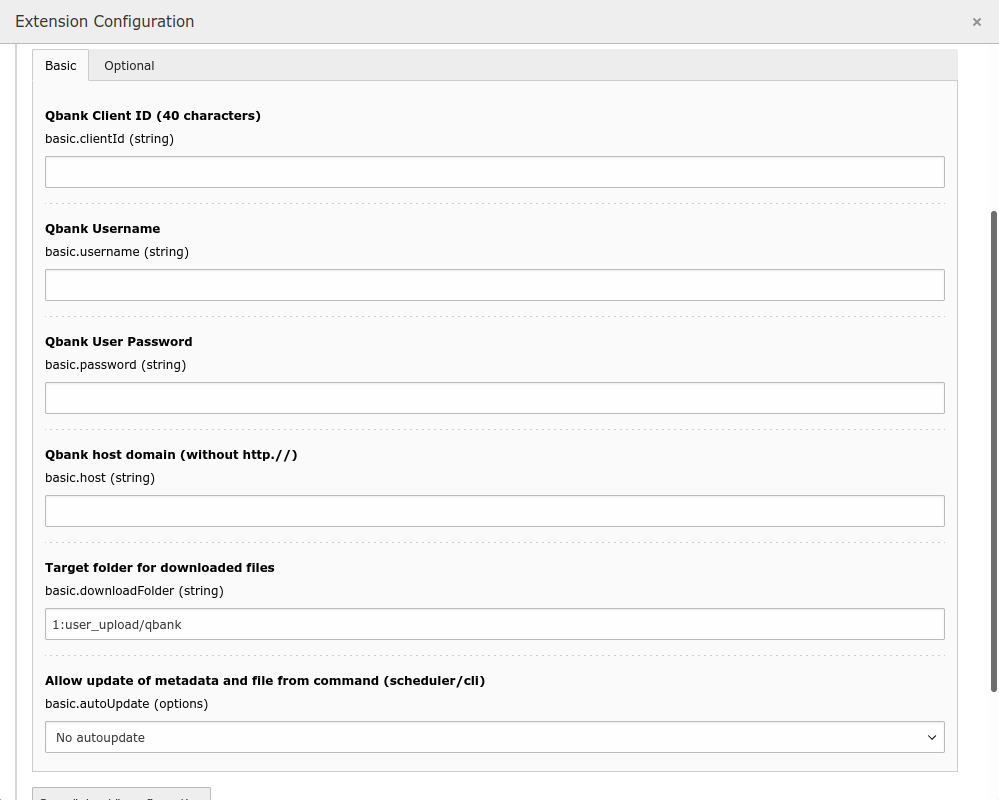Click the 'basic.clientId (string)' text
The width and height of the screenshot is (999, 800).
(110, 139)
